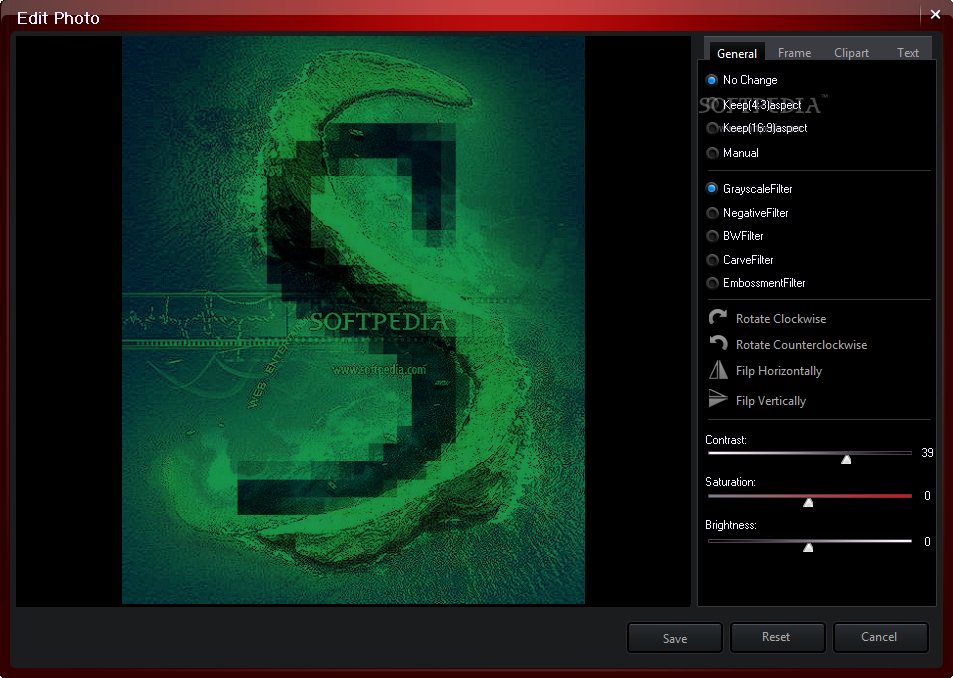The height and width of the screenshot is (678, 953).
Task: Click the Brightness value 0
Action: 927,541
